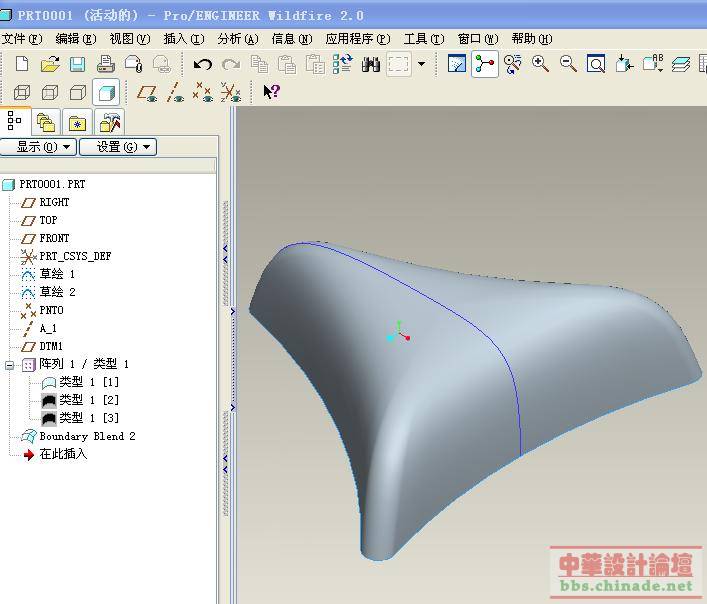Switch to the Favorites navigator tab

coord(77,123)
